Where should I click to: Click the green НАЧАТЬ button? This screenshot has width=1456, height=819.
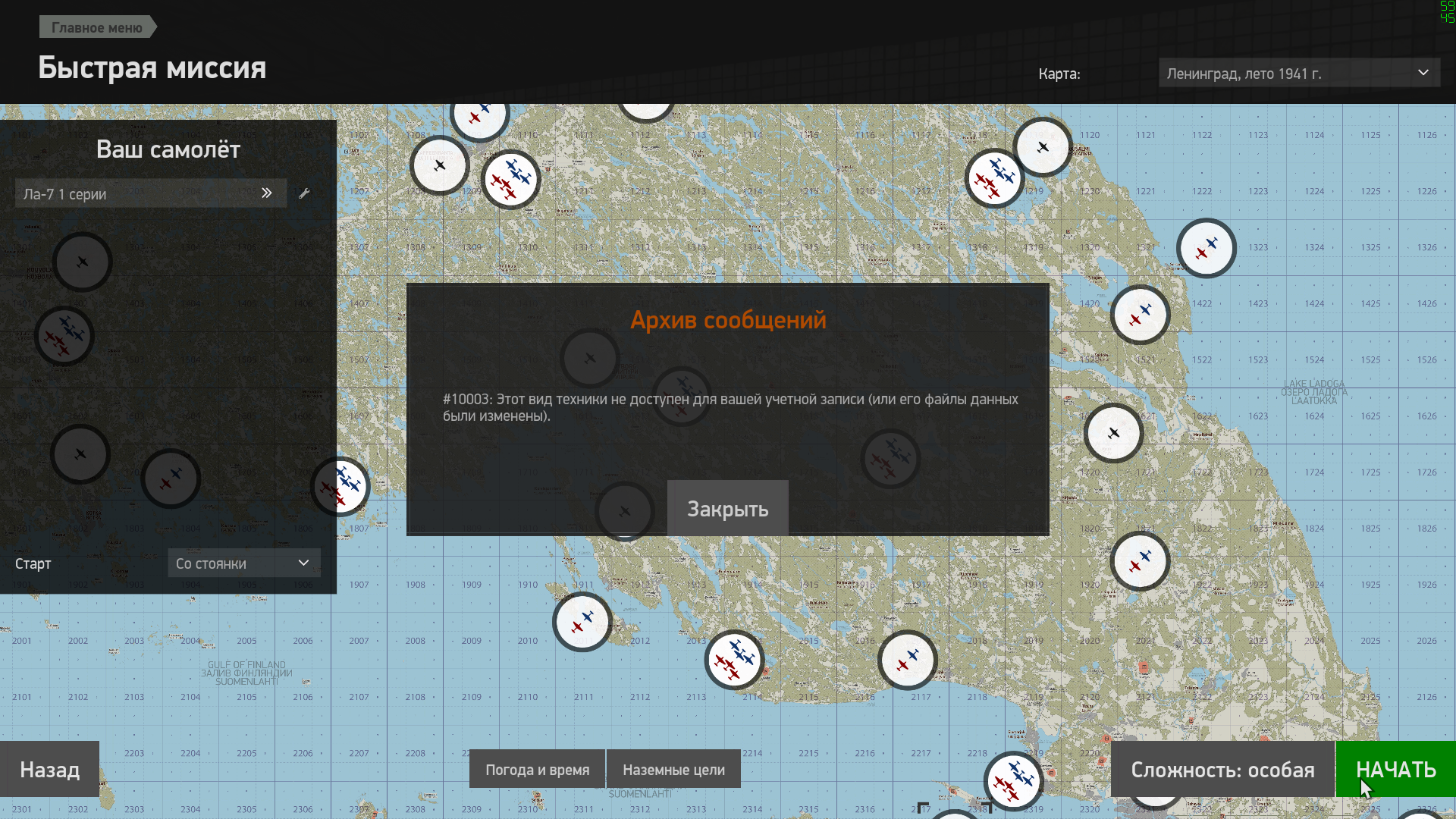coord(1395,770)
